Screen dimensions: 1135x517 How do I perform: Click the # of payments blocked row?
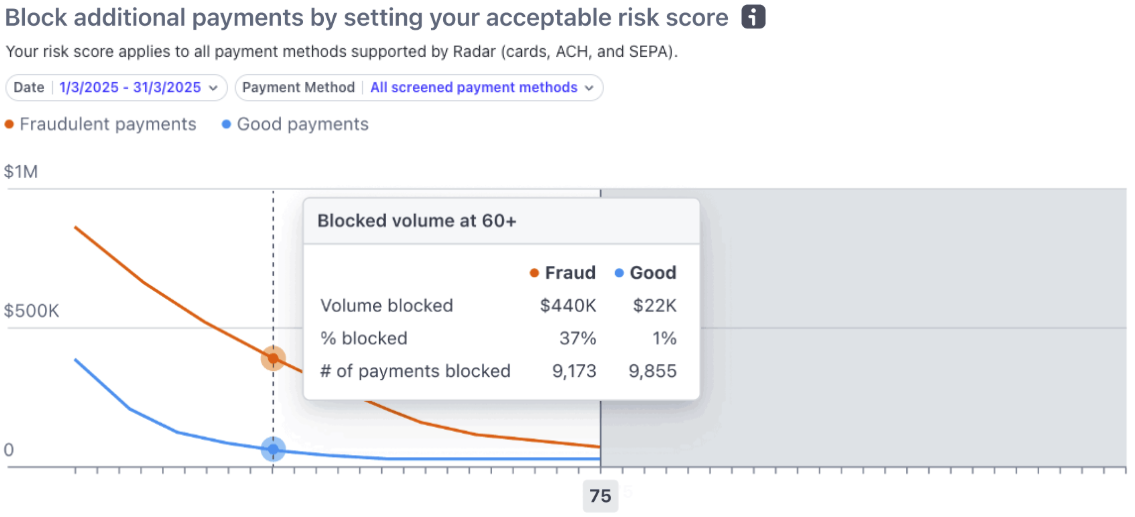415,371
